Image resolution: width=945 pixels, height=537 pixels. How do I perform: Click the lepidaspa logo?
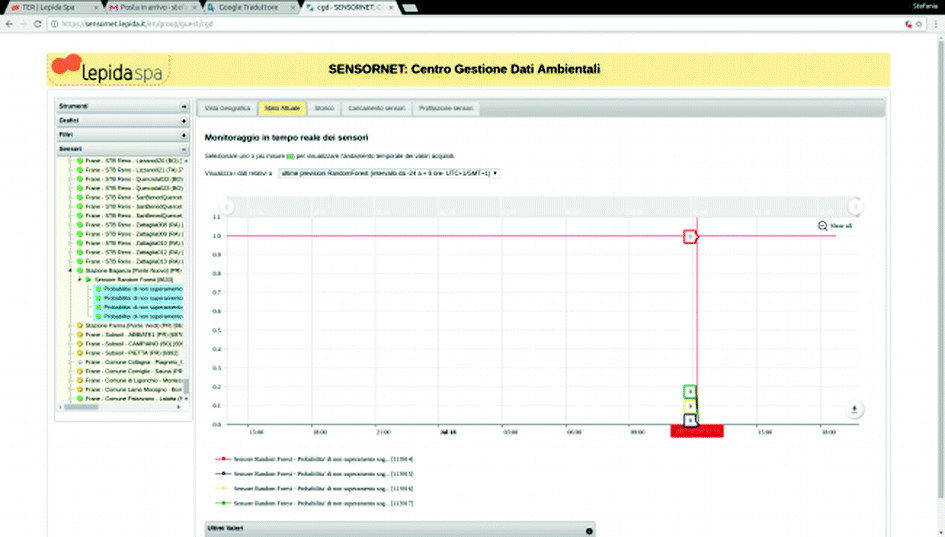coord(109,69)
